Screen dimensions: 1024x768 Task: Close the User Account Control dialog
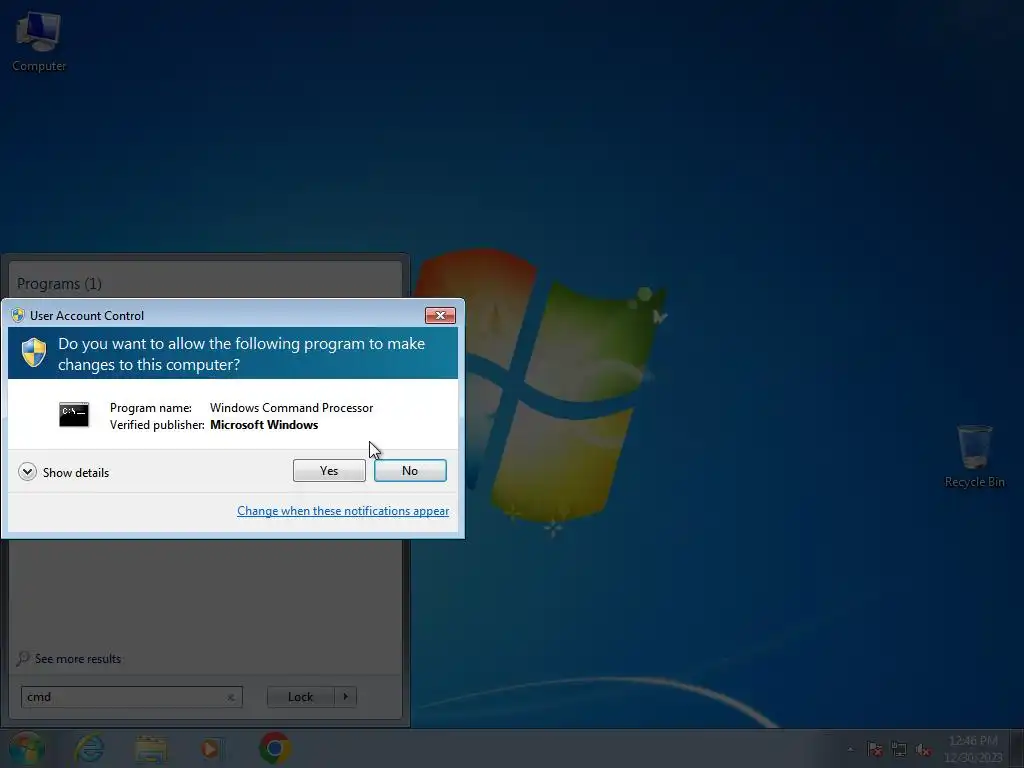(440, 315)
